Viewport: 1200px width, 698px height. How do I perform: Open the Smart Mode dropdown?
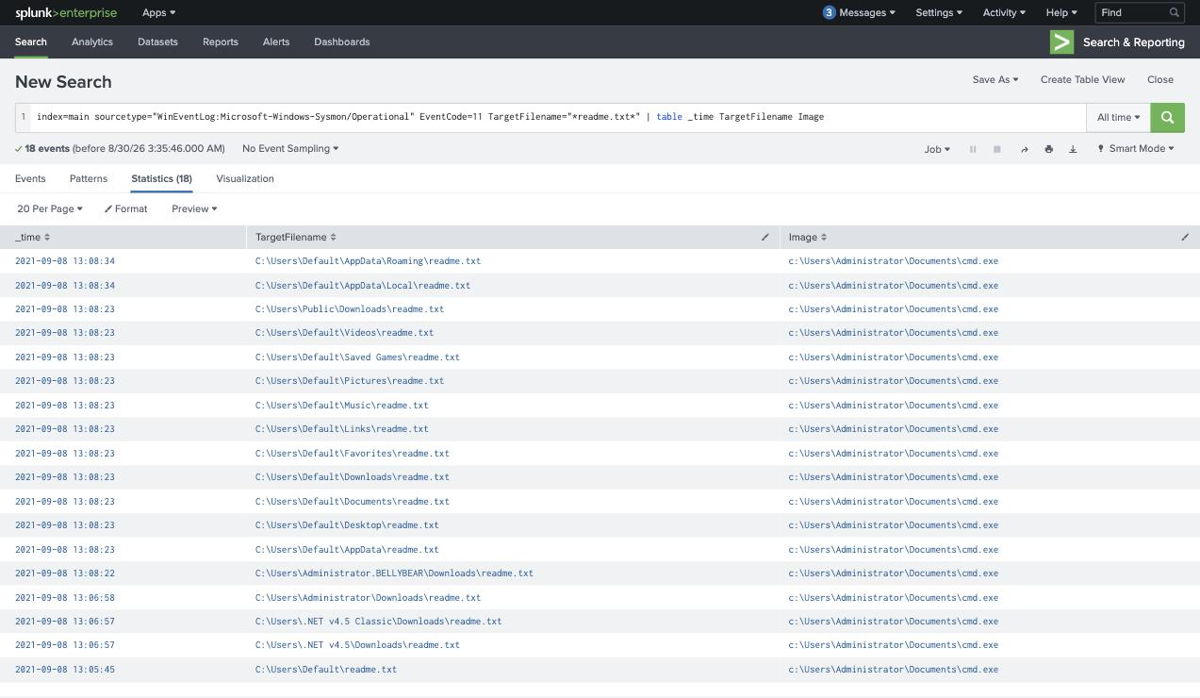pyautogui.click(x=1135, y=149)
